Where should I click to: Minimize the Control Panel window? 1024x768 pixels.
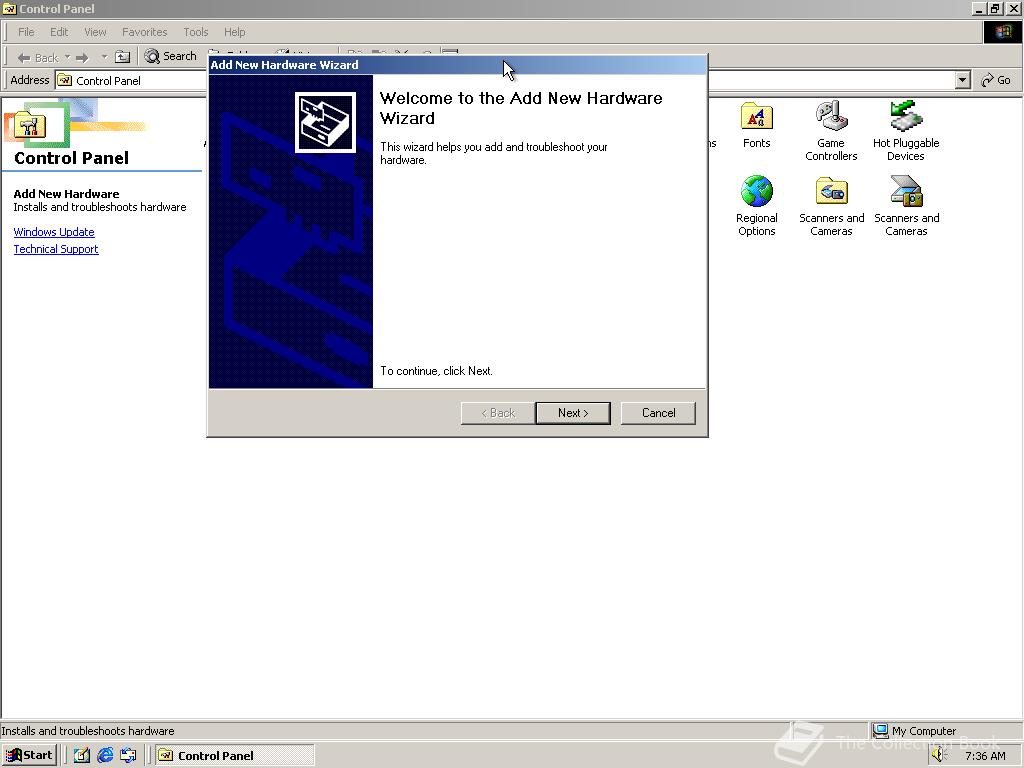[979, 8]
